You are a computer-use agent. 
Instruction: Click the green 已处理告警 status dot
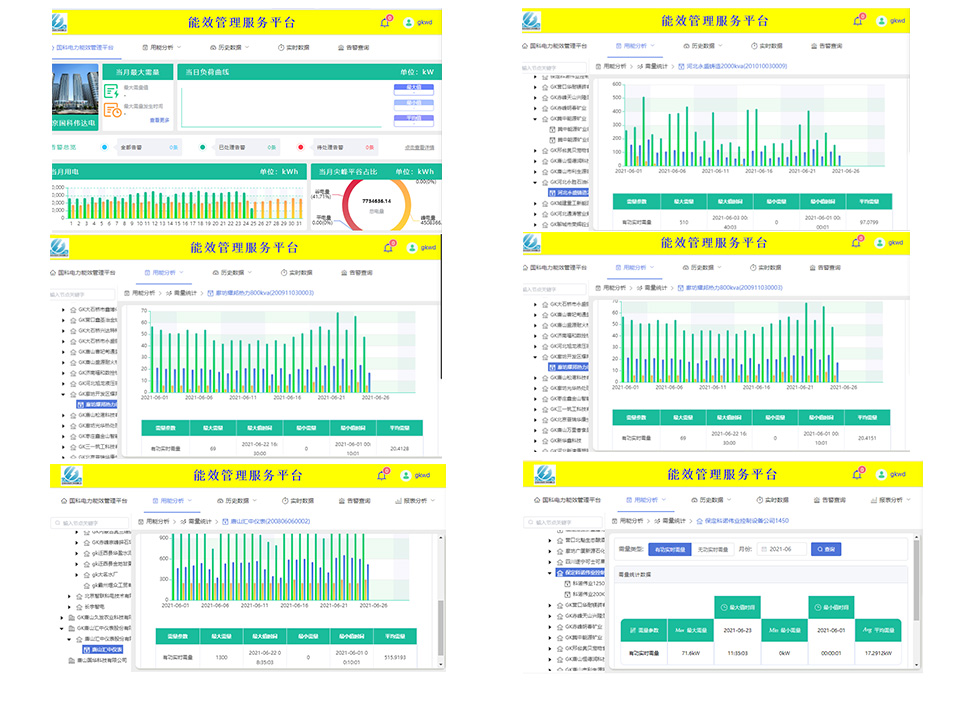202,147
